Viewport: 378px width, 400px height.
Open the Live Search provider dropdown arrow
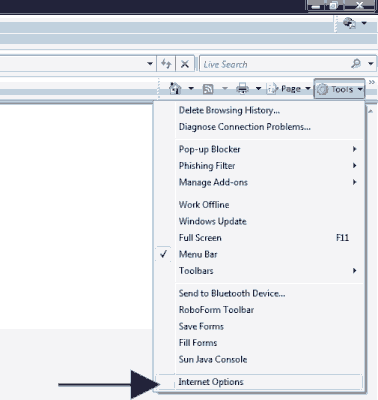pos(371,64)
